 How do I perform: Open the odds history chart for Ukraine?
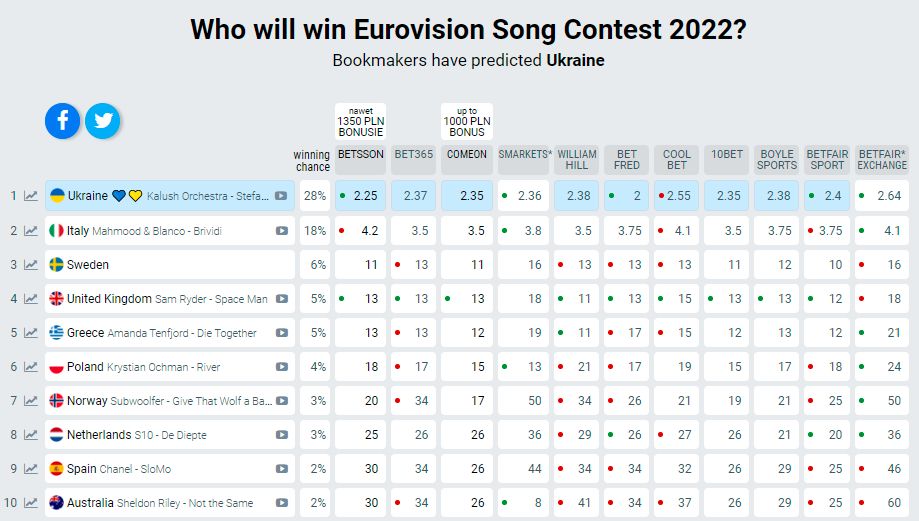31,196
